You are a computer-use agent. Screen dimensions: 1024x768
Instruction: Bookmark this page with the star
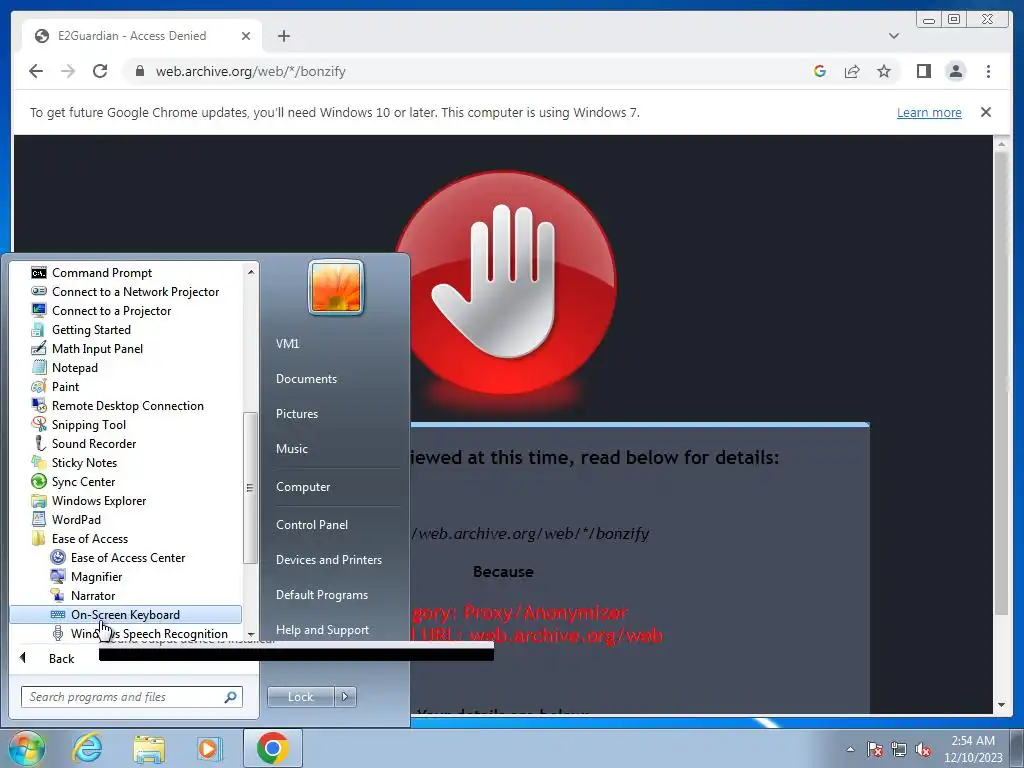(x=884, y=71)
